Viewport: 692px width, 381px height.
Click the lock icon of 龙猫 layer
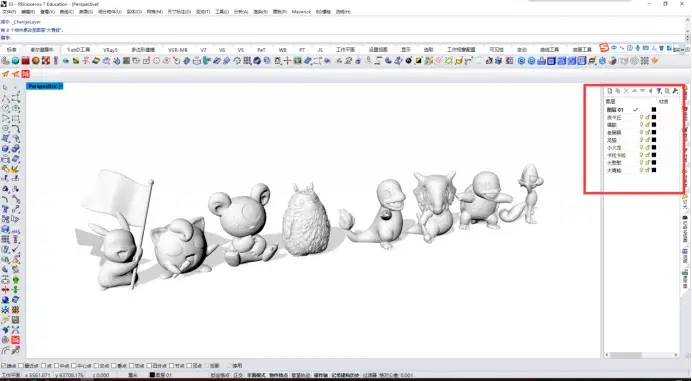point(647,140)
